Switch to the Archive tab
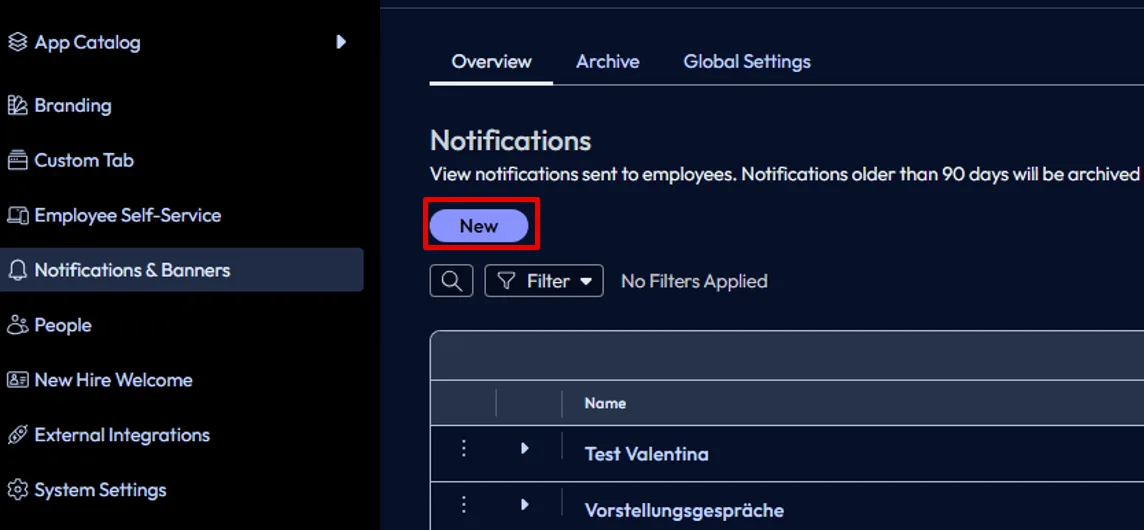The height and width of the screenshot is (530, 1144). (608, 62)
